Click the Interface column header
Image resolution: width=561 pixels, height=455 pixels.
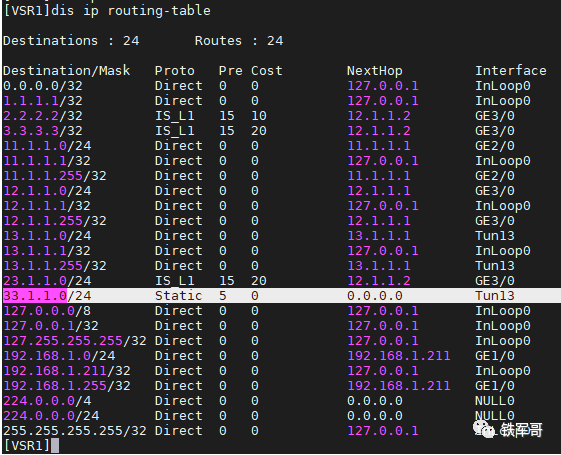[511, 70]
